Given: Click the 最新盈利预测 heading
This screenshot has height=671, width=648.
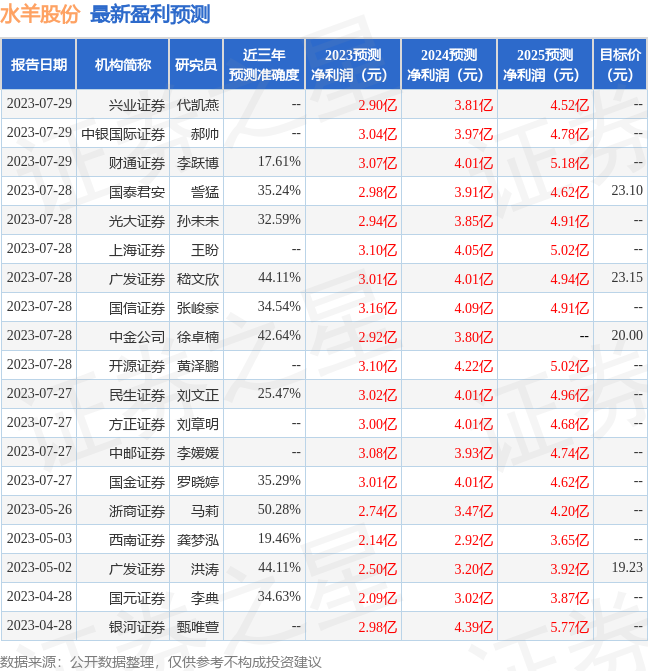Looking at the screenshot, I should (x=150, y=14).
